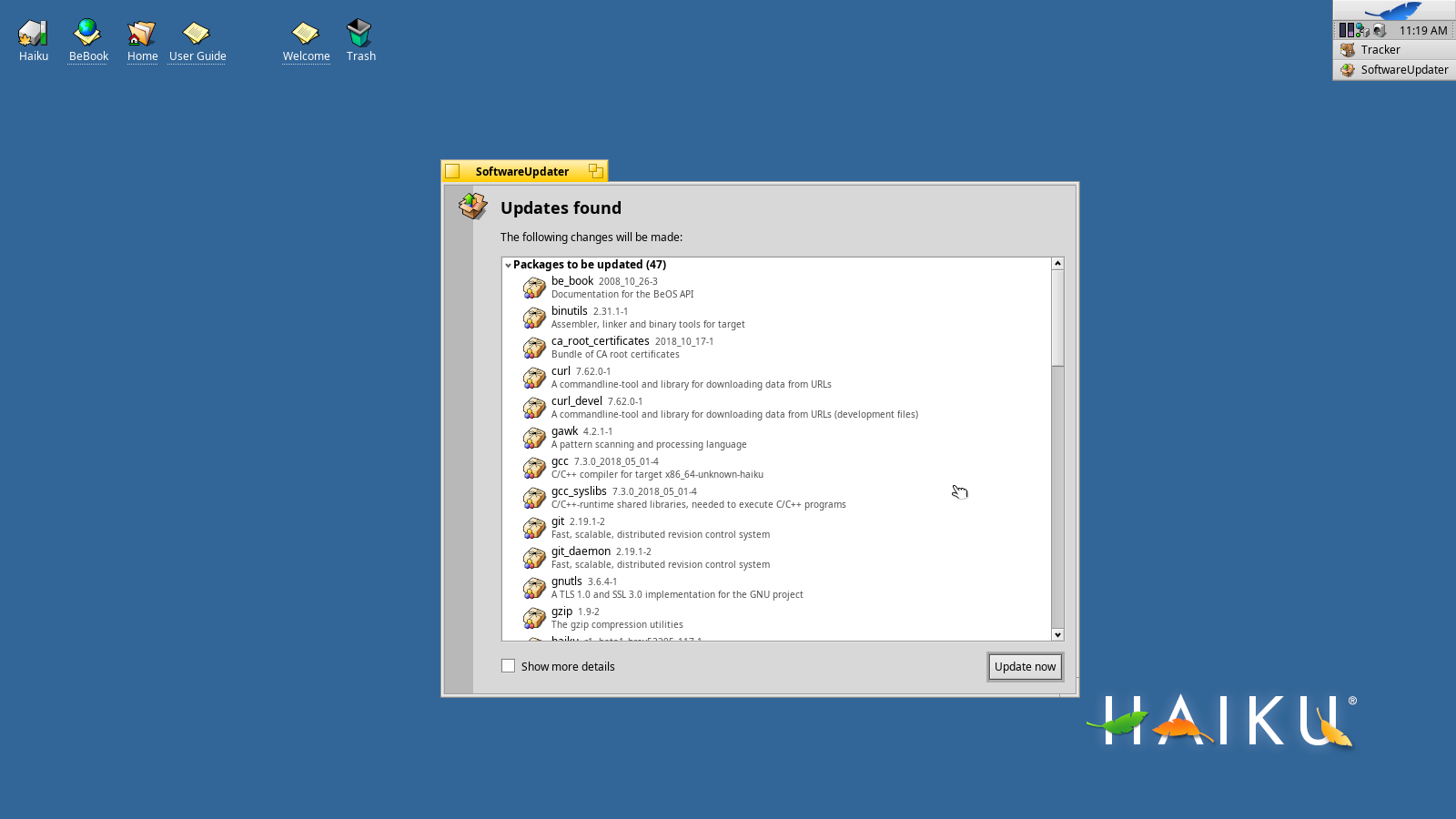The image size is (1456, 819).
Task: Select the be_book 2008_10_26-3 row text
Action: point(604,281)
